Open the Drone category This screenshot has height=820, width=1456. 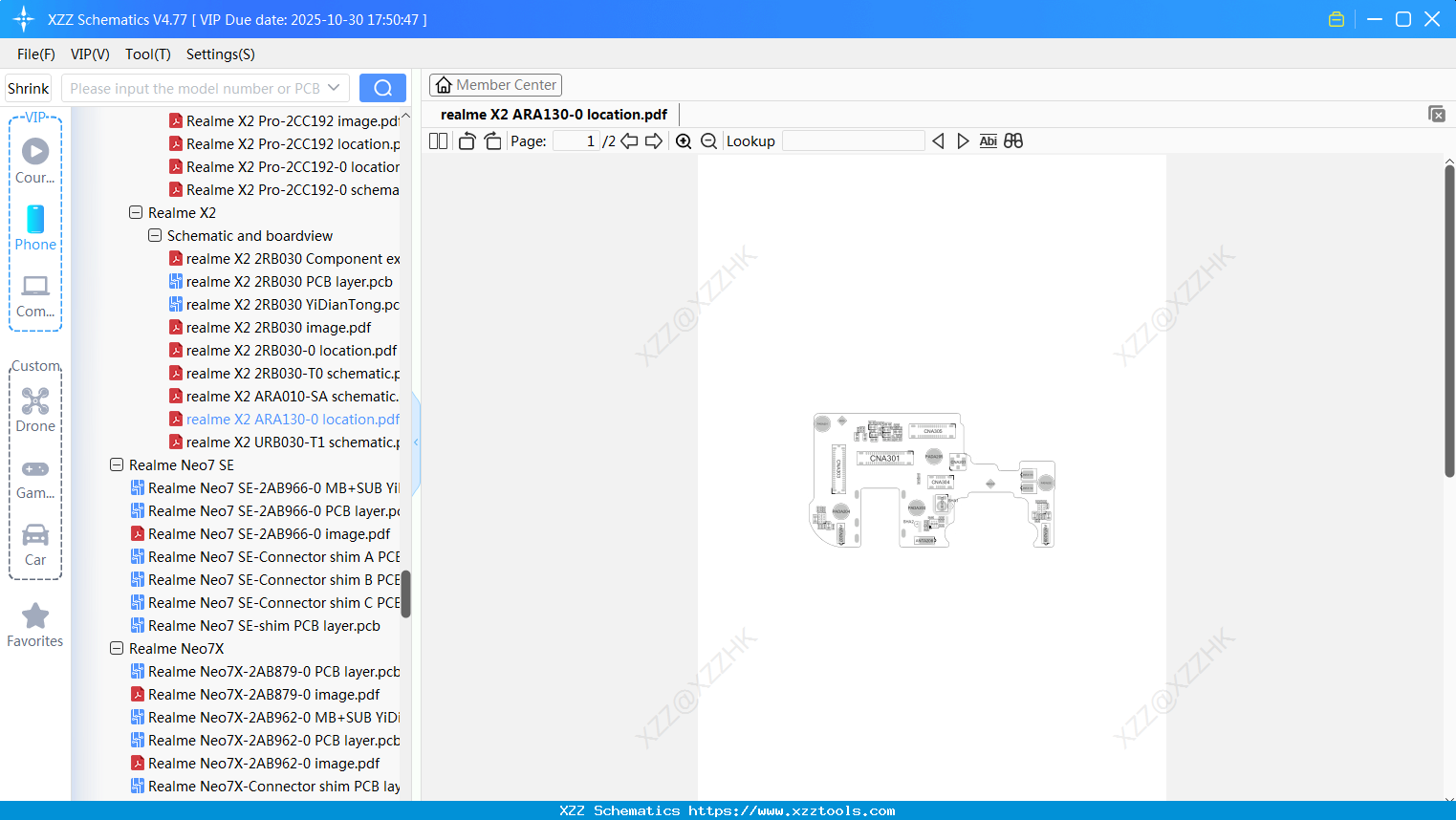[x=35, y=410]
